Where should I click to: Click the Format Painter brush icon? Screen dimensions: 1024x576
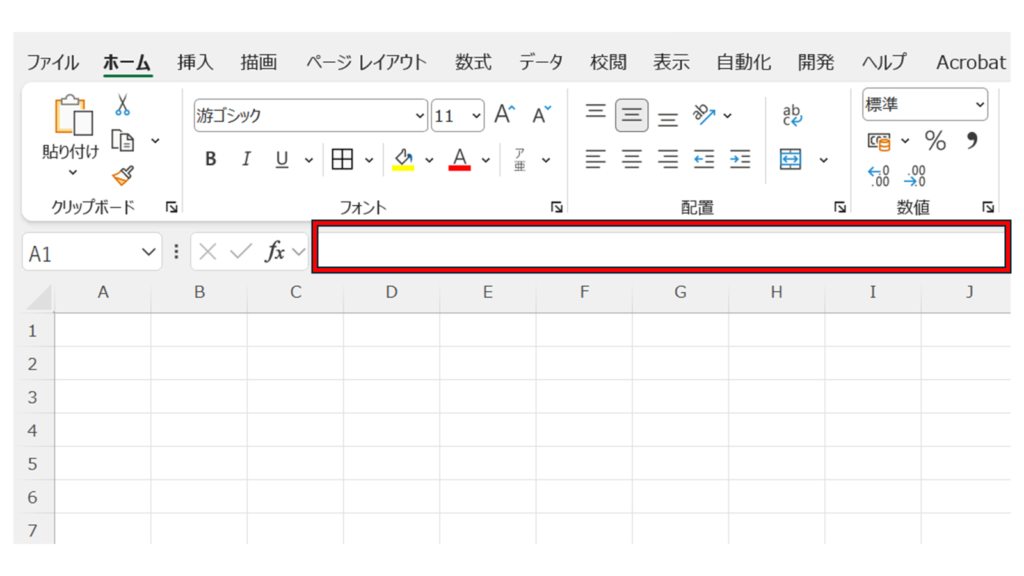[122, 176]
